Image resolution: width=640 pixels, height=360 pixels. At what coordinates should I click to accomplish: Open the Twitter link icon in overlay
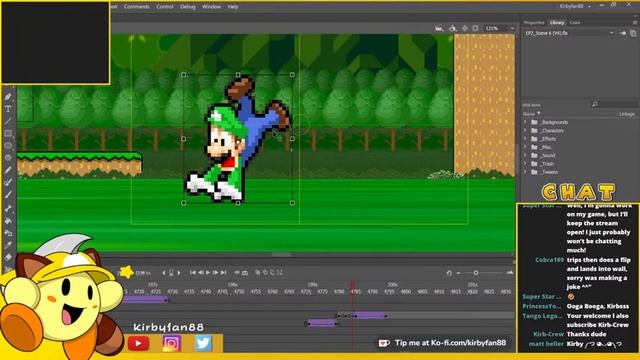coord(203,343)
